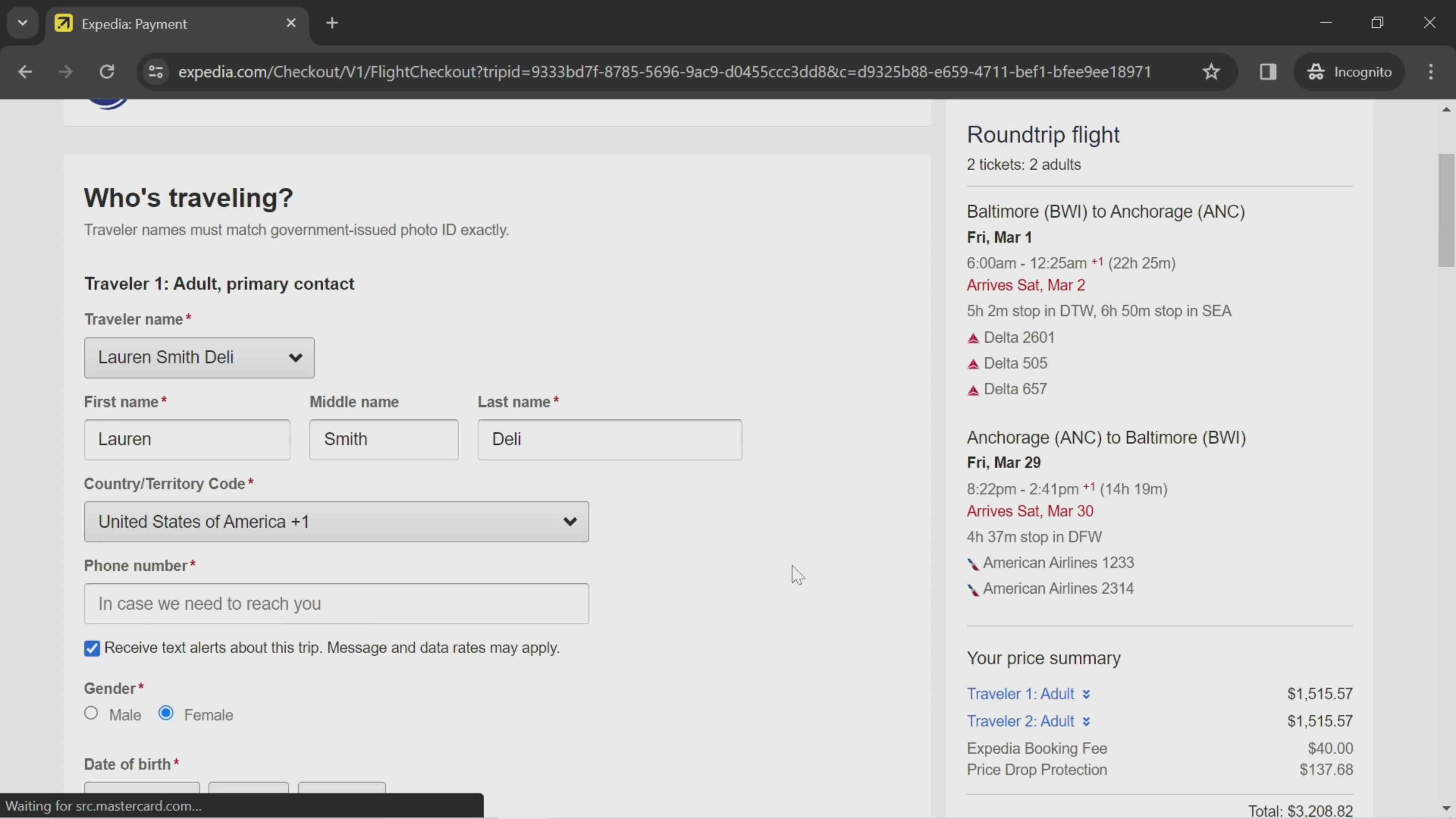The image size is (1456, 819).
Task: Reload the Expedia payment page
Action: coord(107,72)
